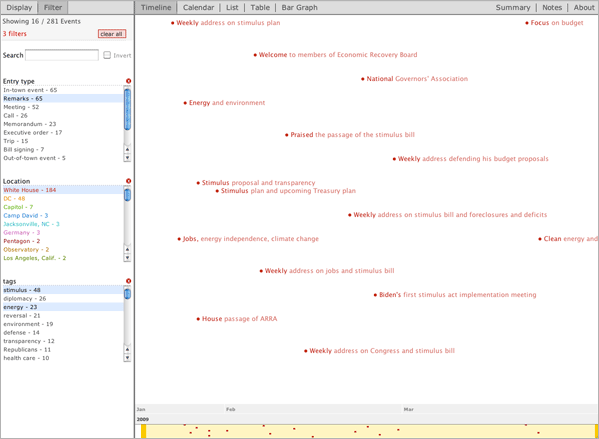The image size is (599, 439).
Task: Click Location list scroll down arrow
Action: [x=128, y=258]
